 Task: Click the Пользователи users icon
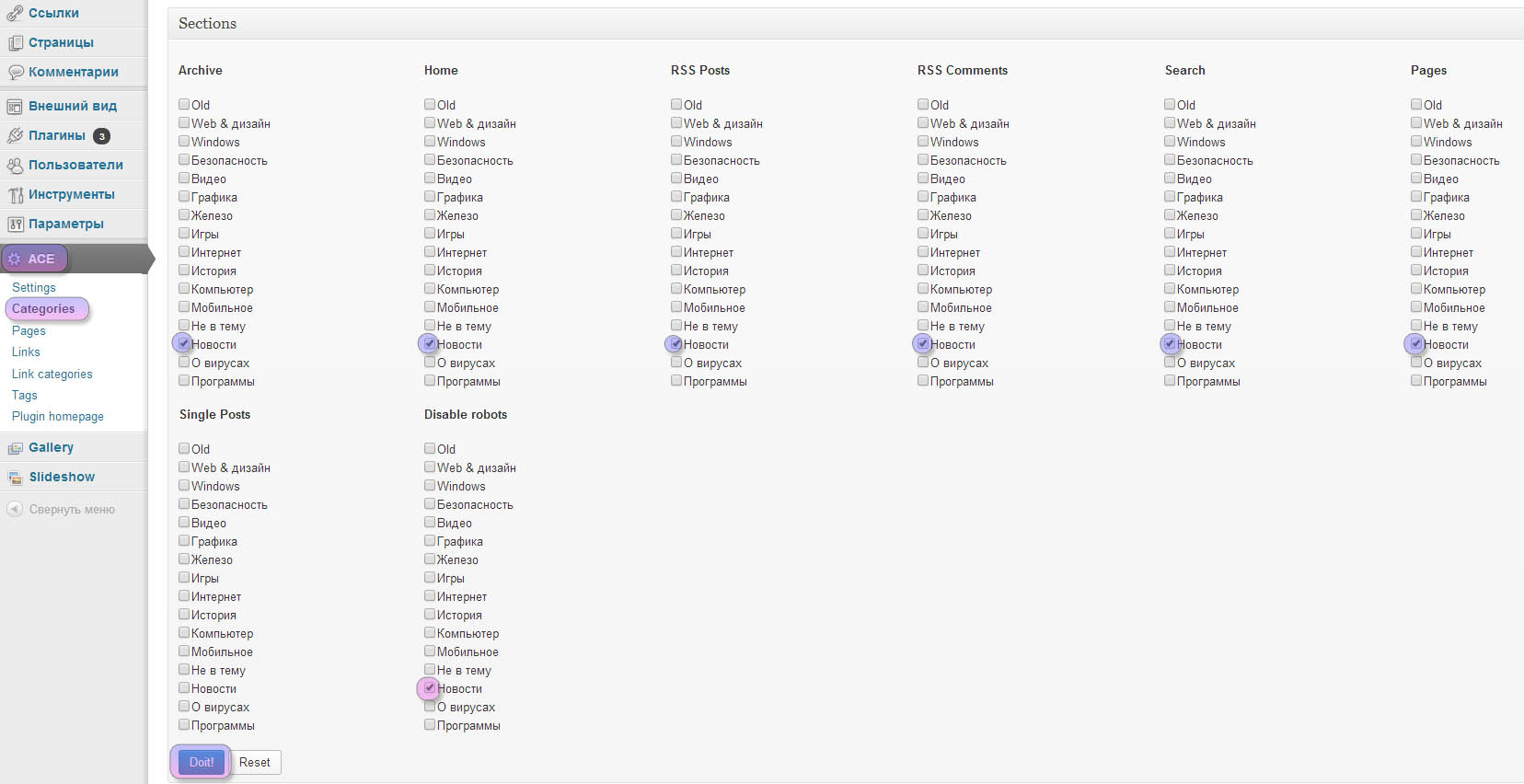coord(15,166)
